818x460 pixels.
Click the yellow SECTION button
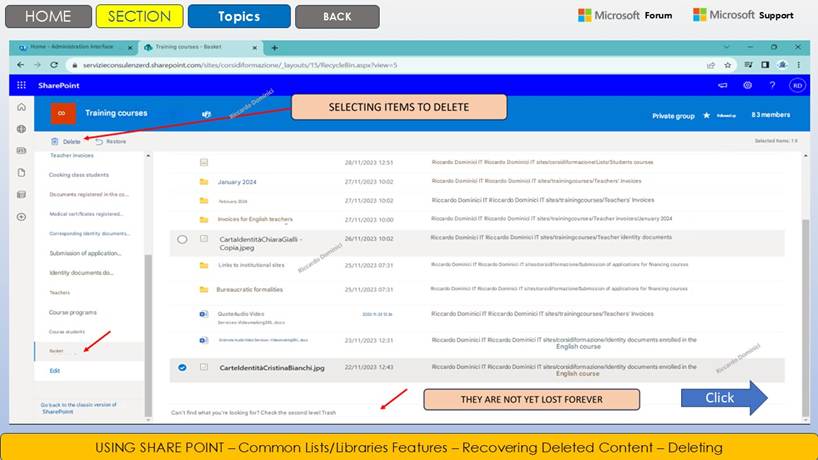(x=139, y=16)
